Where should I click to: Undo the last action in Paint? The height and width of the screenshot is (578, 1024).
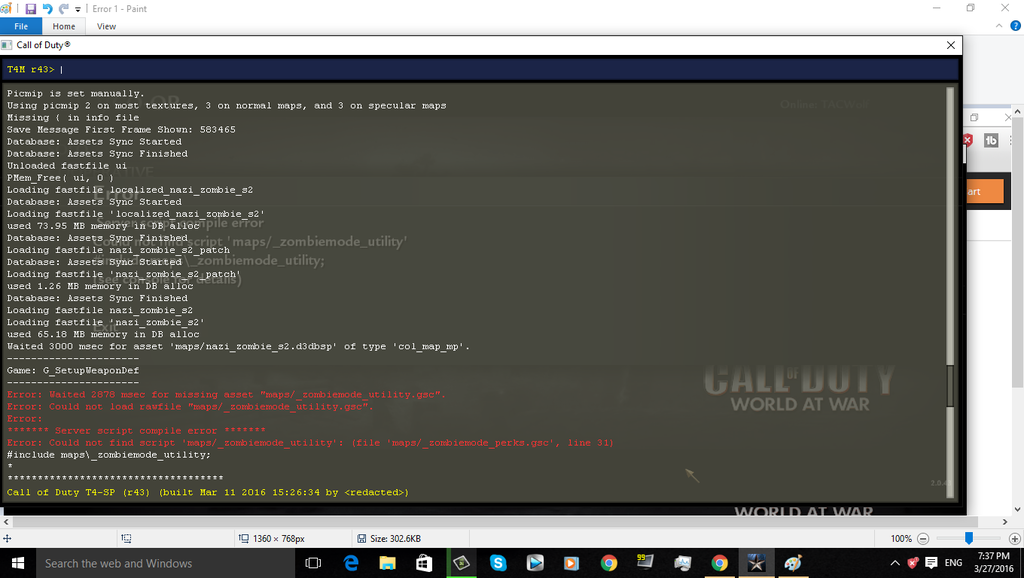point(47,8)
